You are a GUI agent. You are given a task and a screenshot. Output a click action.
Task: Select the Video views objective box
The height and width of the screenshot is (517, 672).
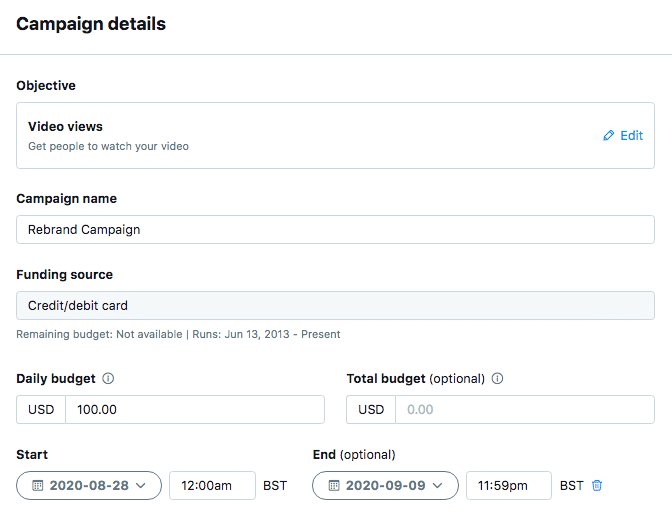[335, 135]
